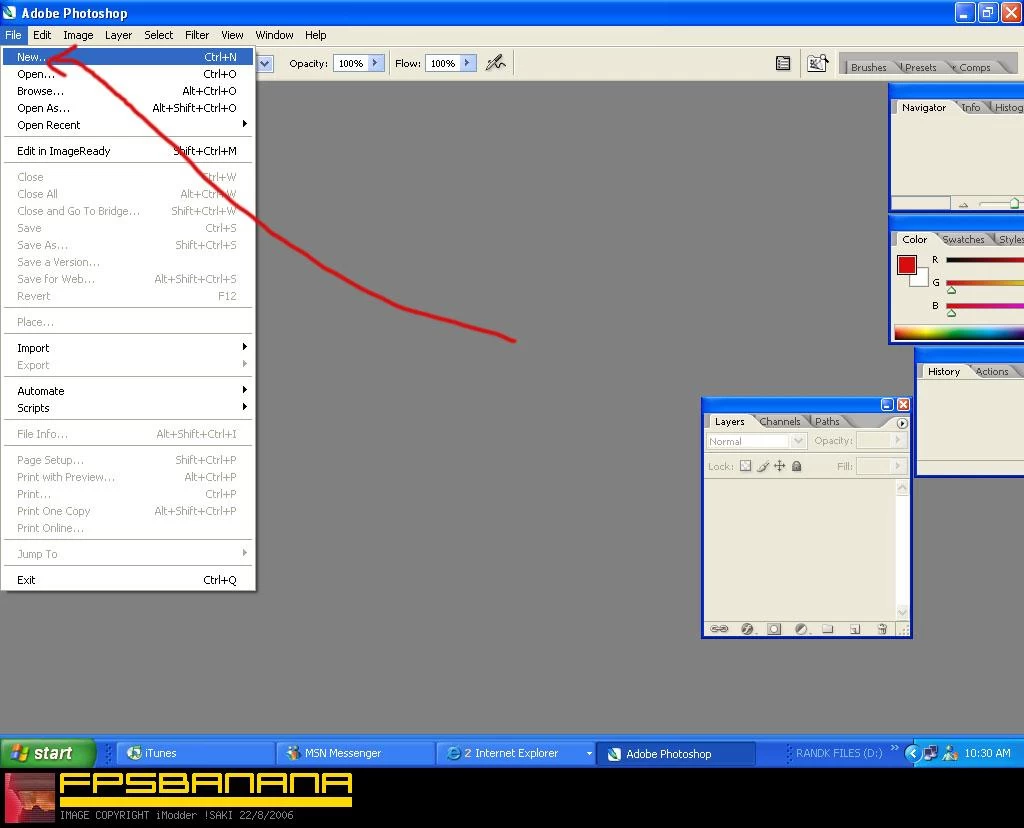Click iTunes icon in taskbar

(134, 753)
